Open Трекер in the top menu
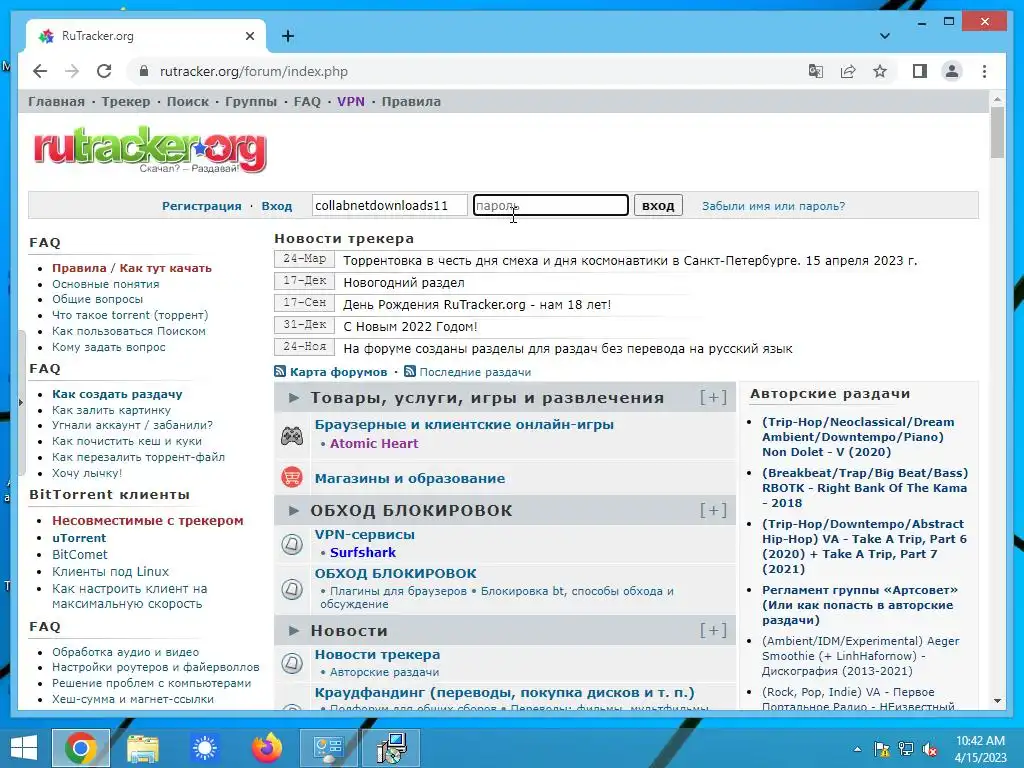Image resolution: width=1024 pixels, height=768 pixels. point(125,101)
